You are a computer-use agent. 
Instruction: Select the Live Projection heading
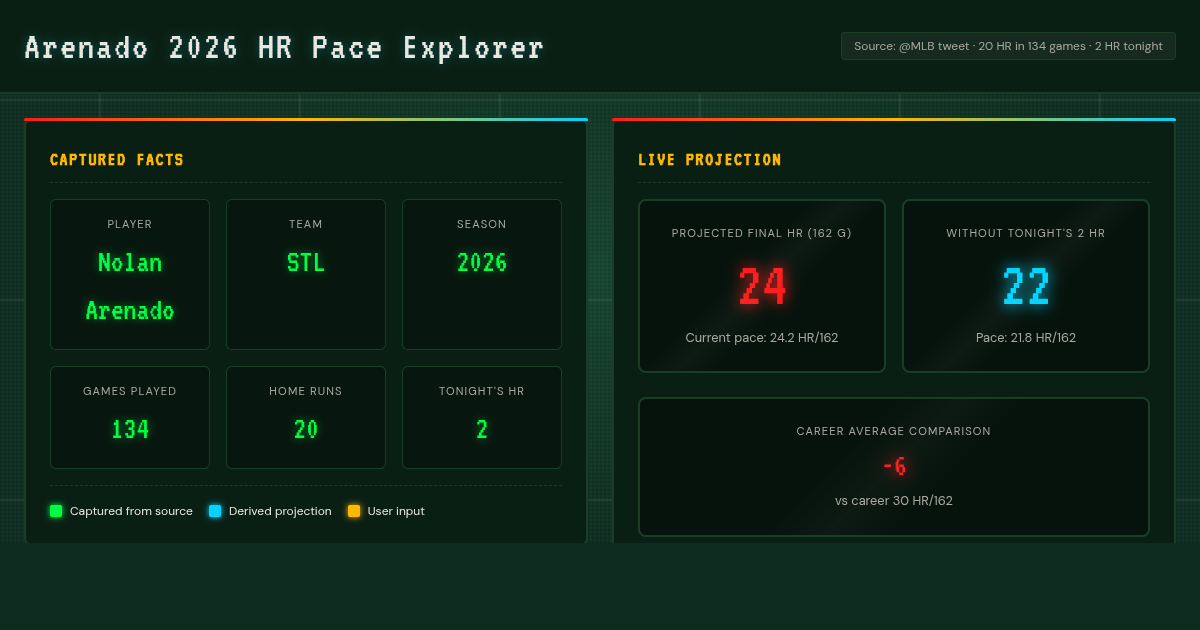coord(710,160)
